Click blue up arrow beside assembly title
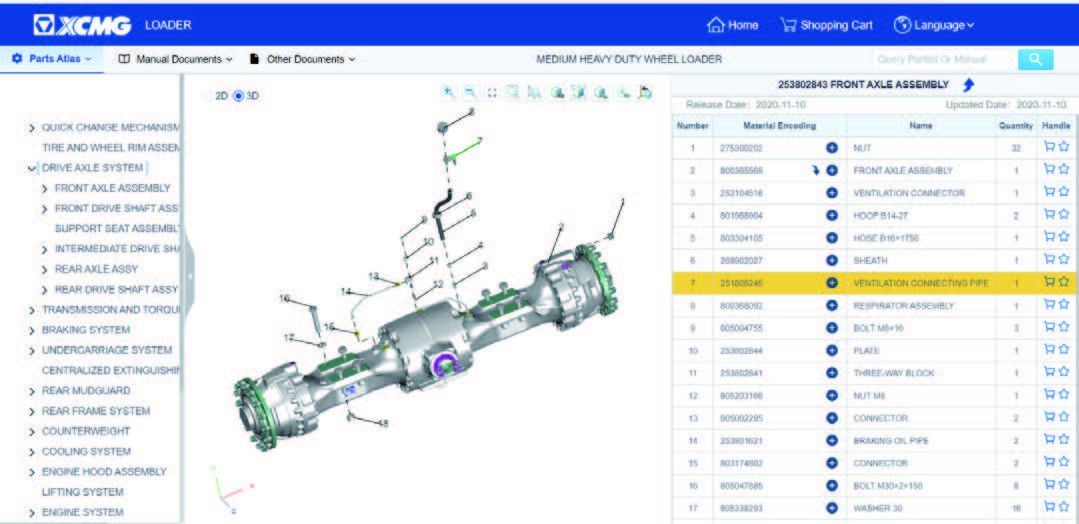Screen dimensions: 1079x524 968,86
